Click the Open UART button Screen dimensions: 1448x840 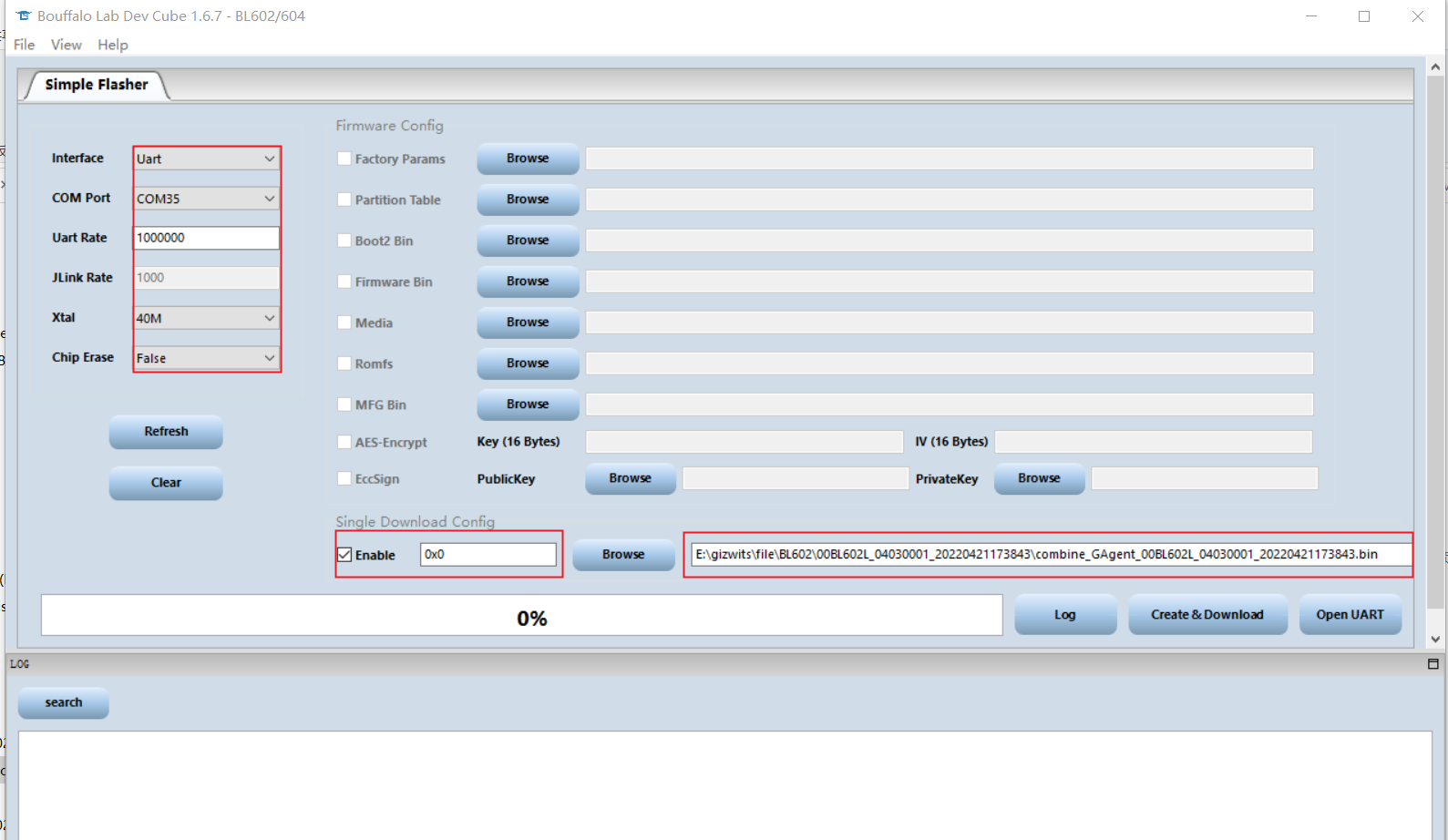(1350, 615)
